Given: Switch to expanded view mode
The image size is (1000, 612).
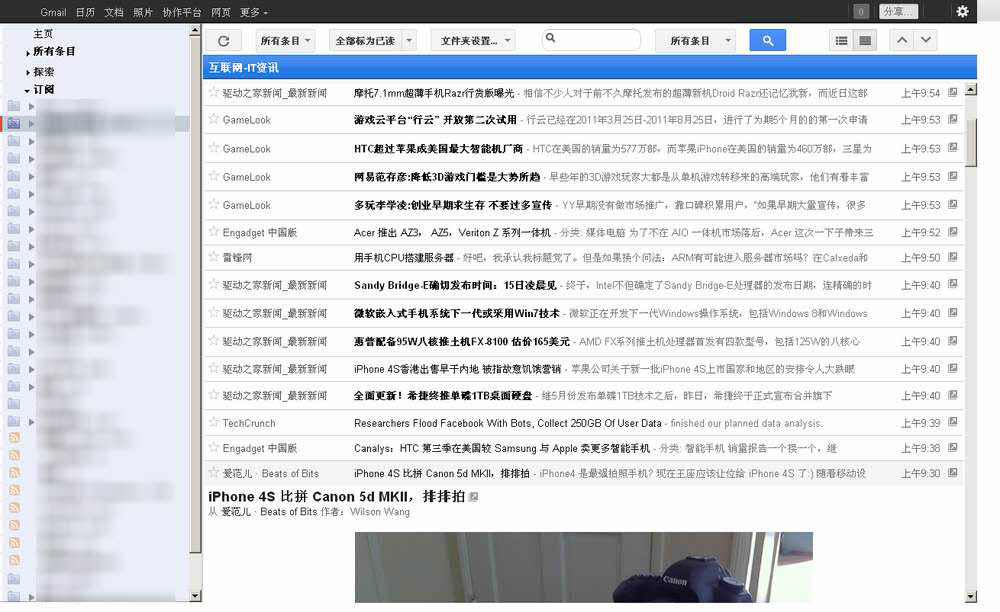Looking at the screenshot, I should pos(862,40).
